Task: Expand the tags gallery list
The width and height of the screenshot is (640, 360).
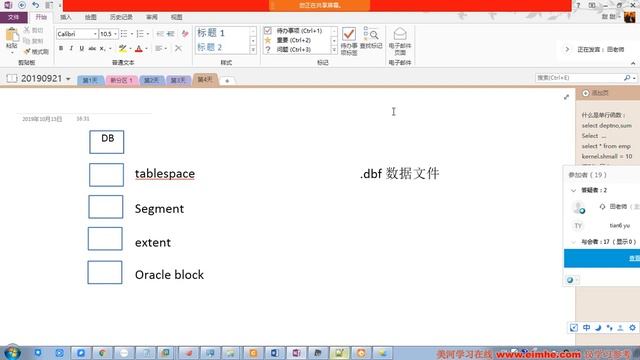Action: pos(334,50)
